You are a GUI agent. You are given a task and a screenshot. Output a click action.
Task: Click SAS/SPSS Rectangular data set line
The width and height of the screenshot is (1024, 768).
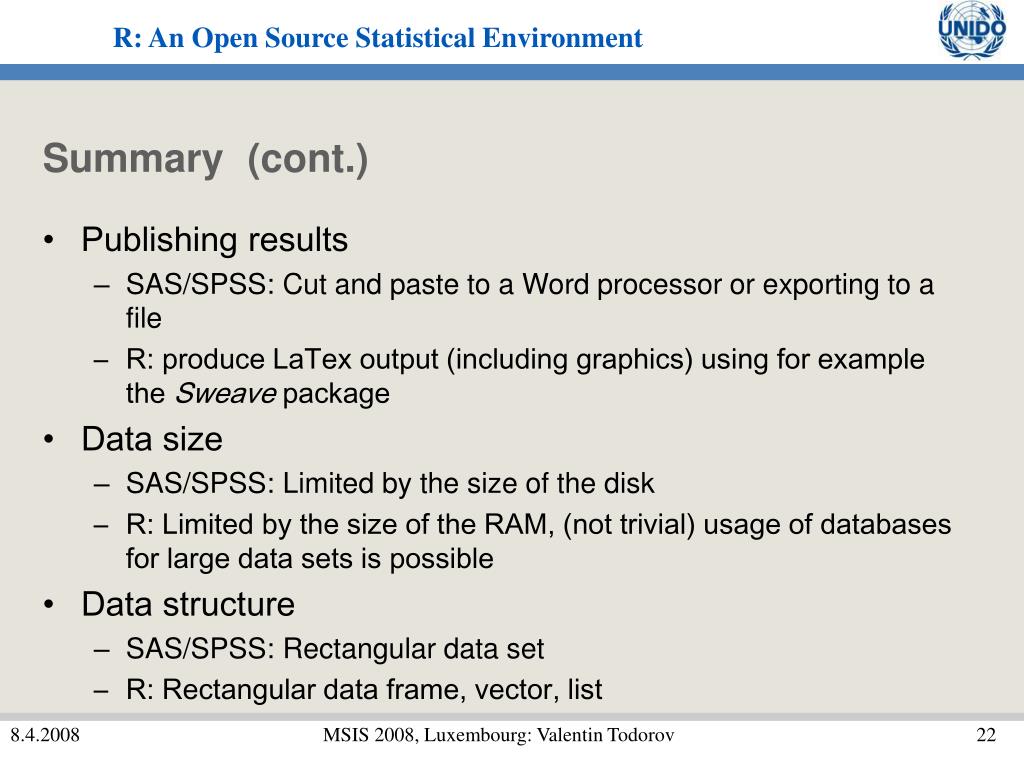click(x=335, y=649)
